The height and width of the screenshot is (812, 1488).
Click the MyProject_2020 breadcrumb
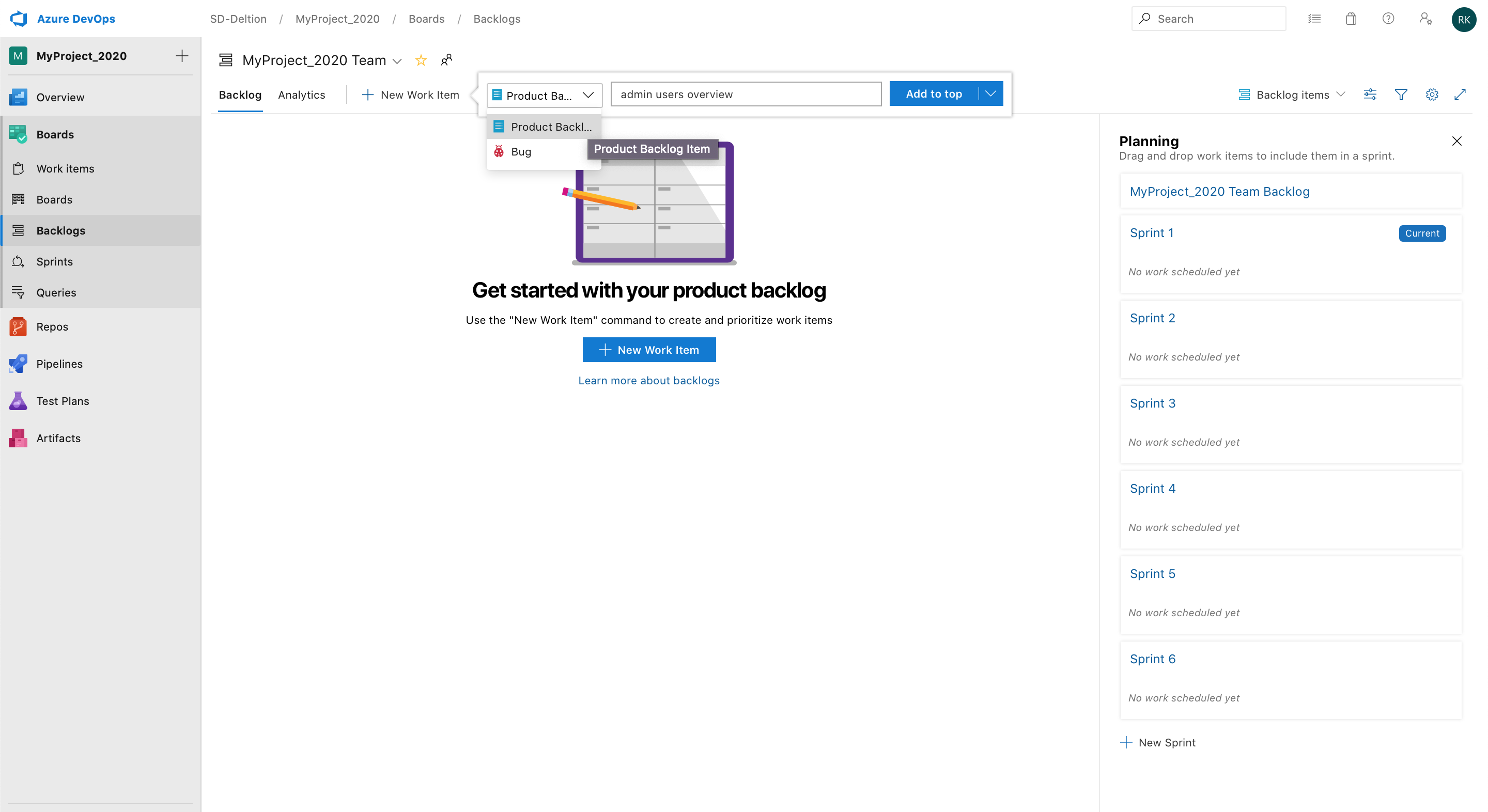[x=337, y=19]
